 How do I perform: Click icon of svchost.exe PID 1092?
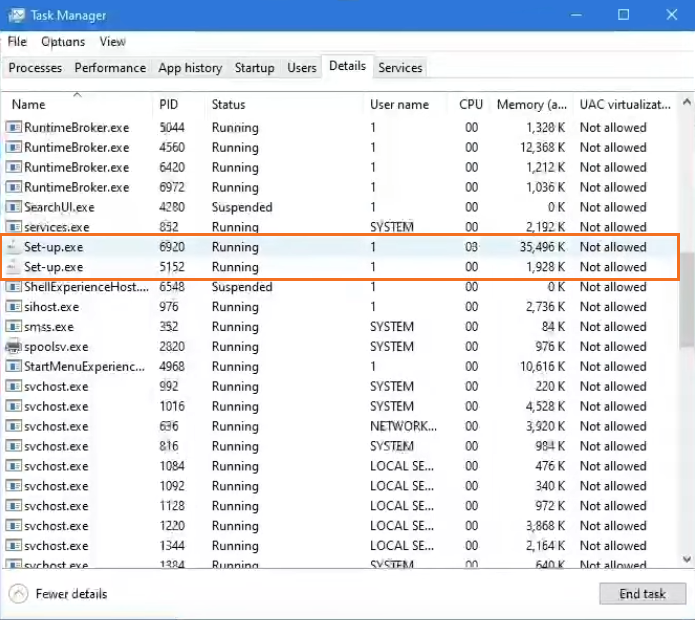13,486
